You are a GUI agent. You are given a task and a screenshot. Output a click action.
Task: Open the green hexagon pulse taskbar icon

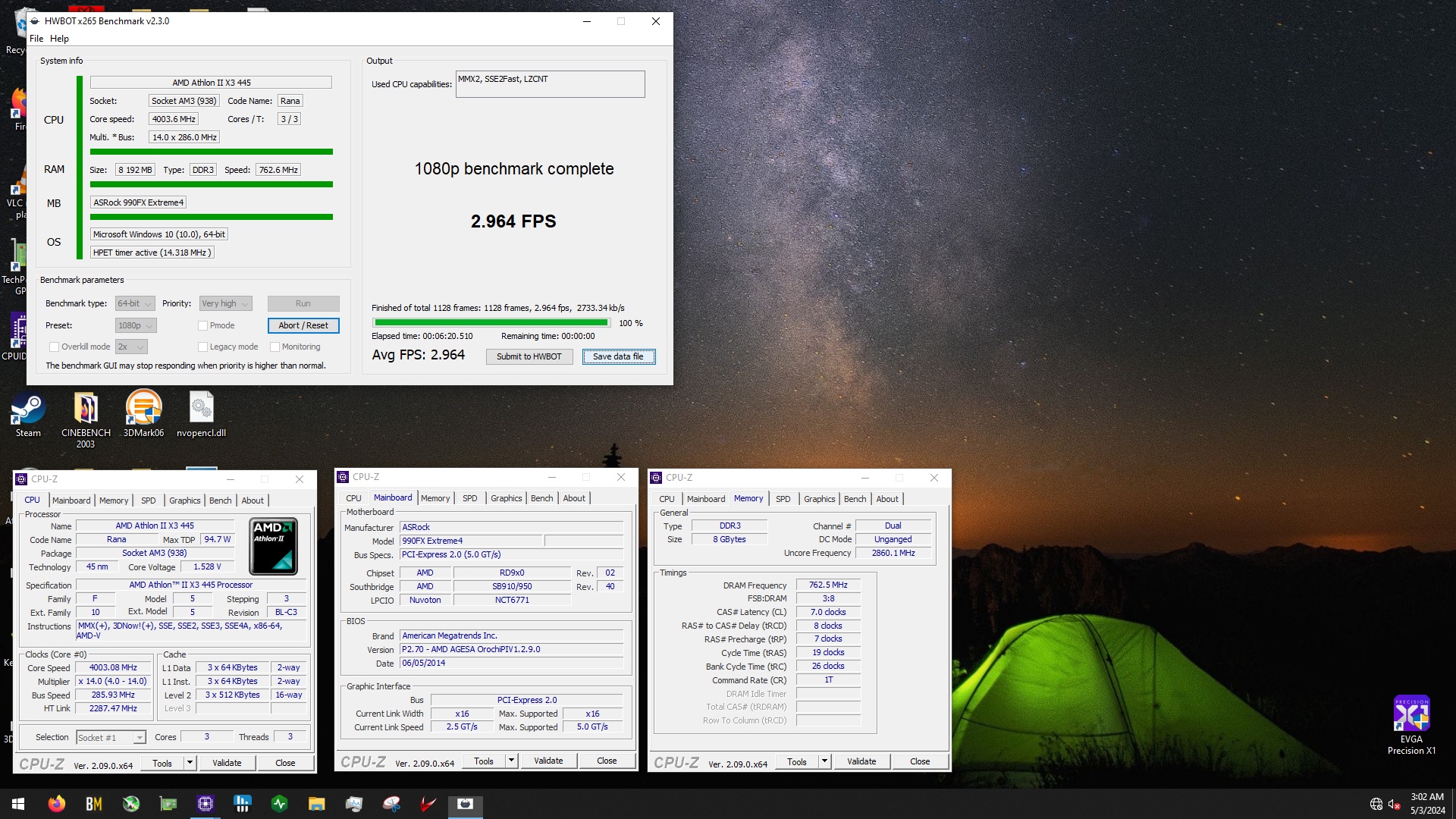pos(280,804)
